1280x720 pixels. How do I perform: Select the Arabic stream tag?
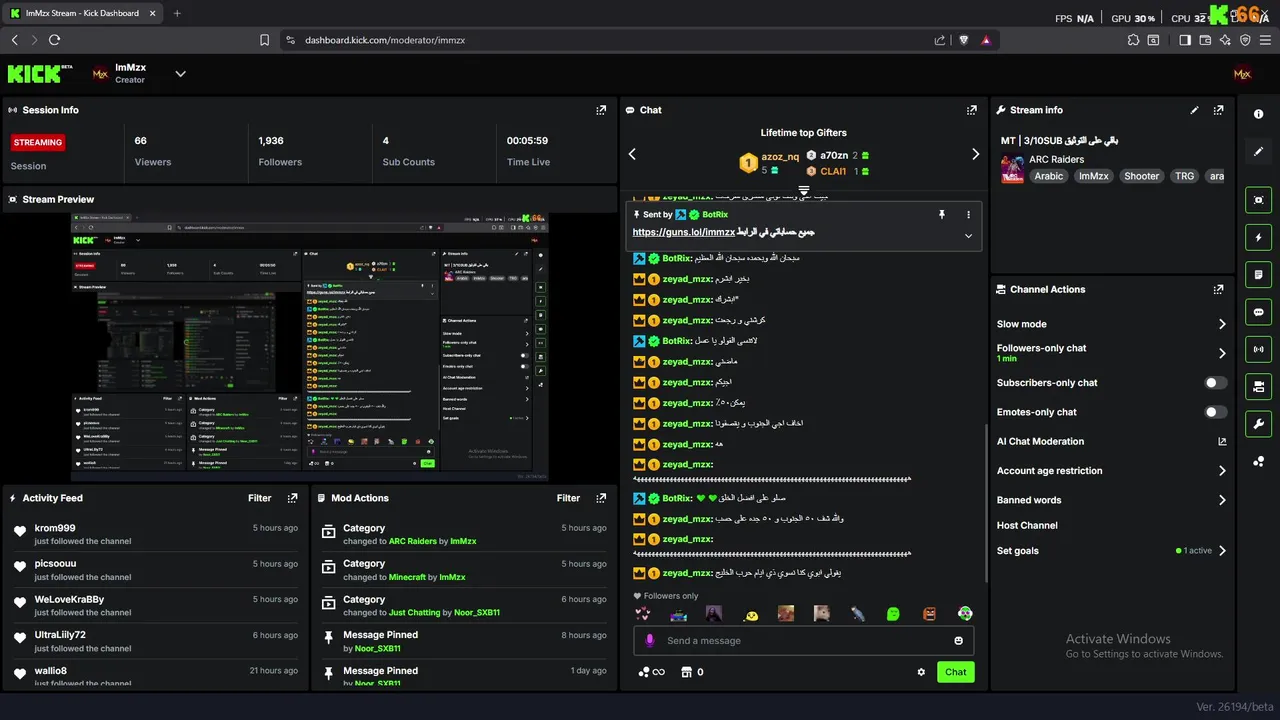1049,176
